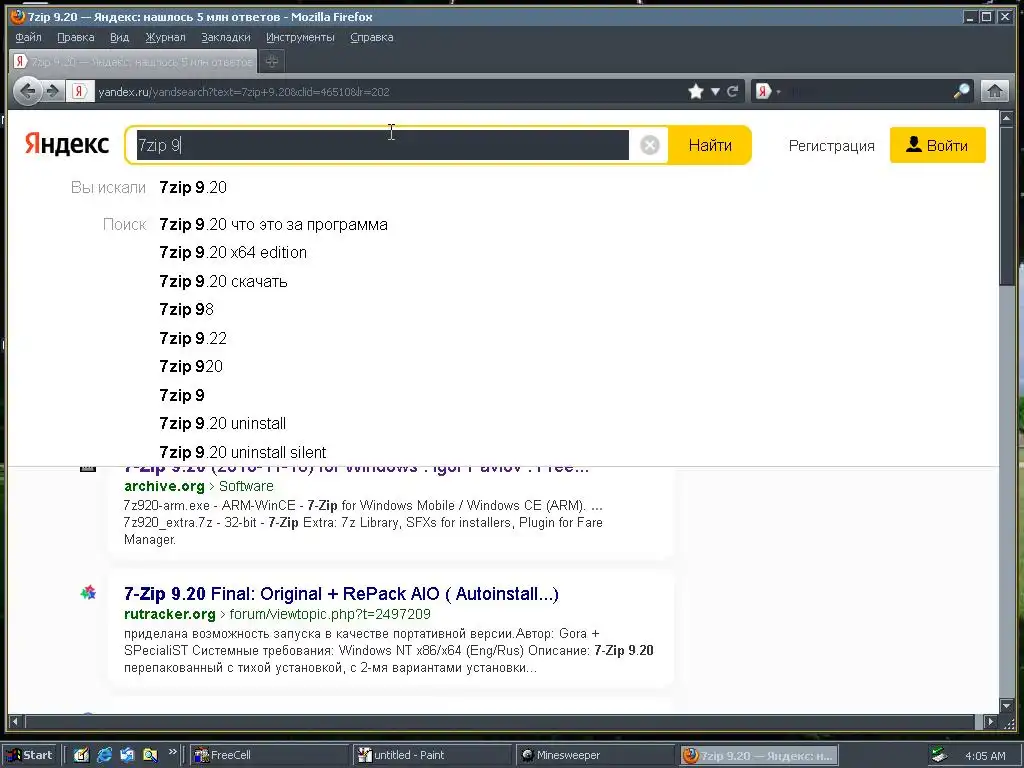Switch to 'untitled - Paint' taskbar button
Viewport: 1024px width, 768px height.
click(431, 755)
